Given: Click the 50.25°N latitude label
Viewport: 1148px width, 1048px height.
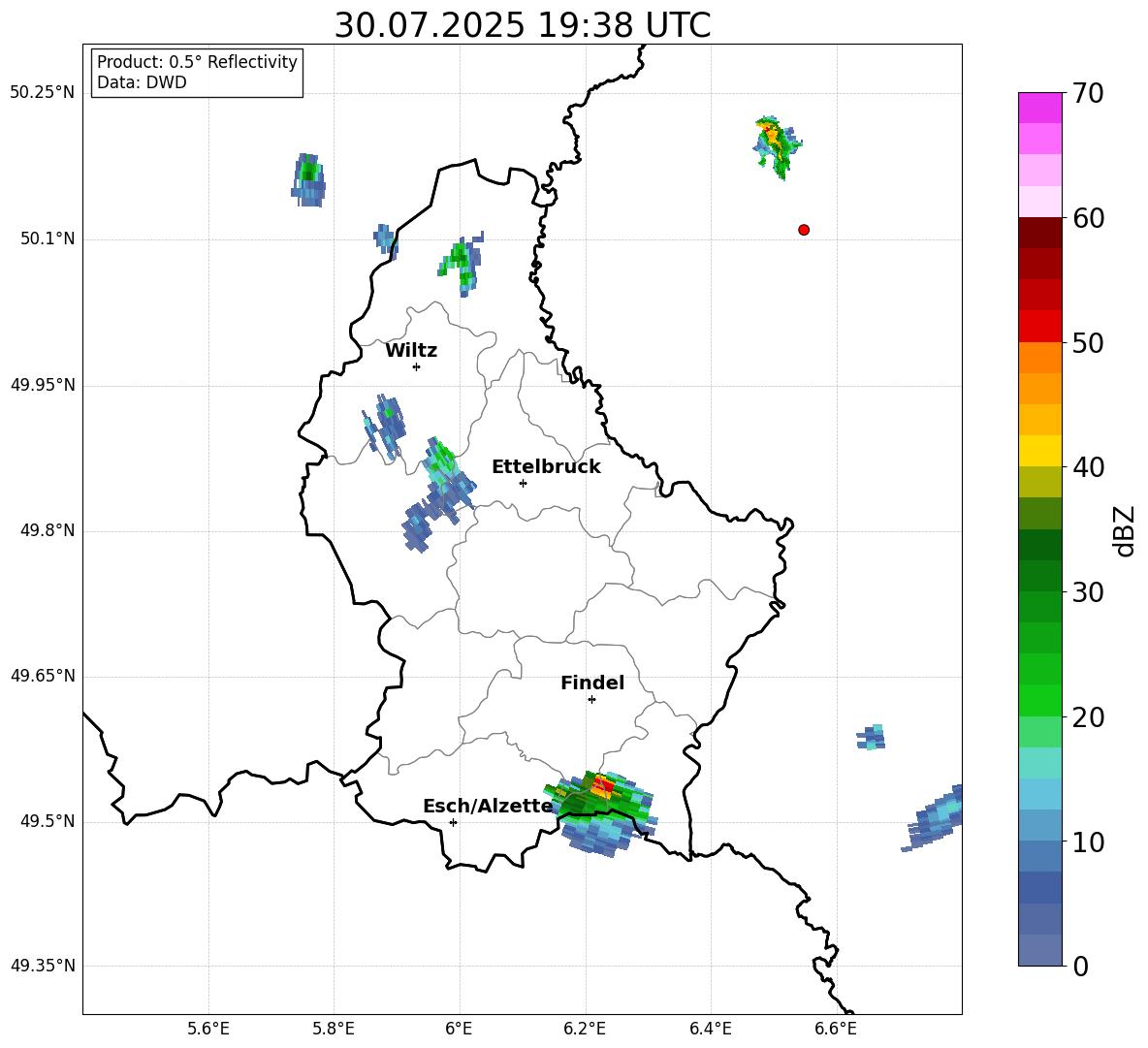Looking at the screenshot, I should (x=43, y=93).
